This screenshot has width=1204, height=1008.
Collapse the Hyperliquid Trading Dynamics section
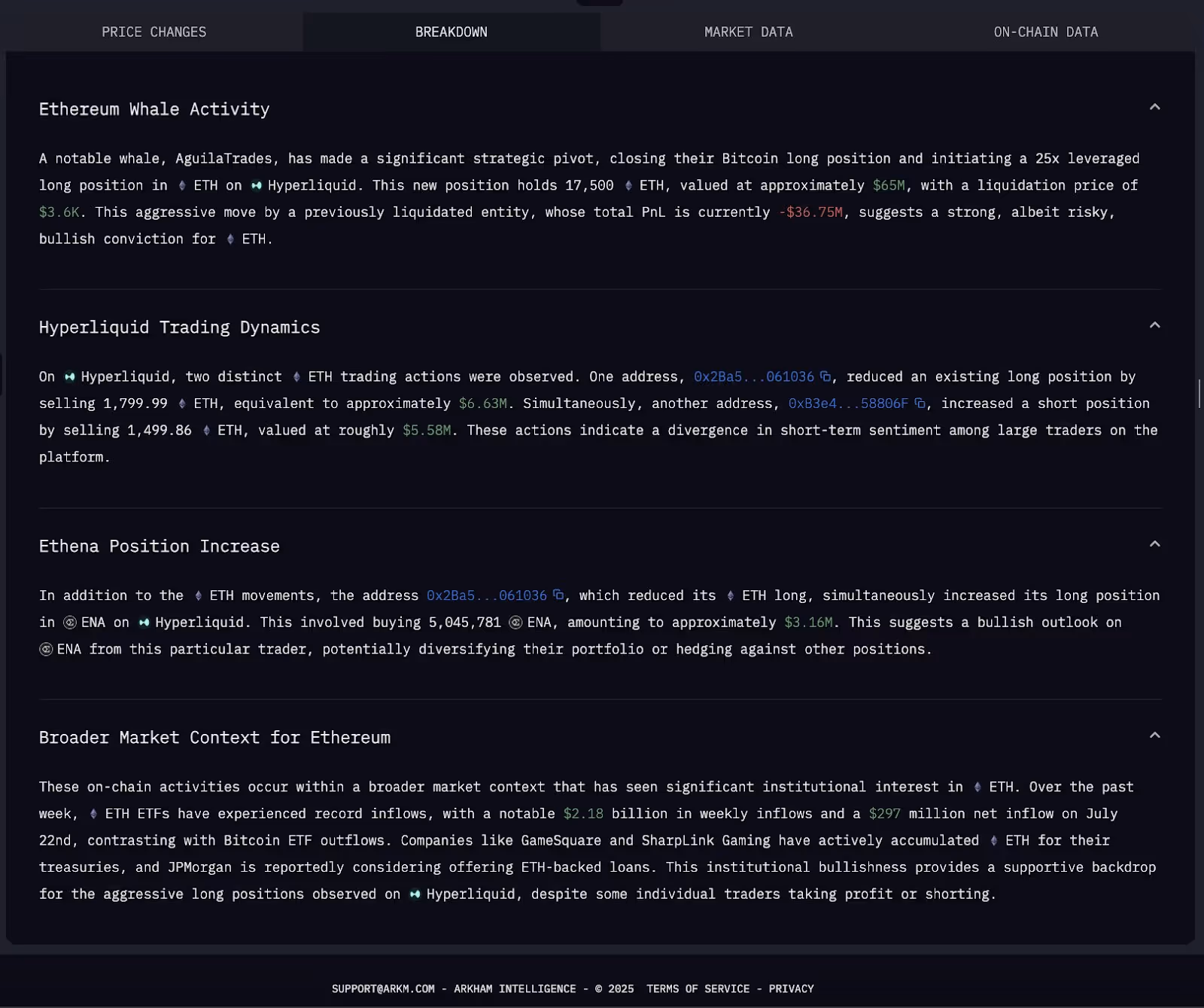(1155, 325)
